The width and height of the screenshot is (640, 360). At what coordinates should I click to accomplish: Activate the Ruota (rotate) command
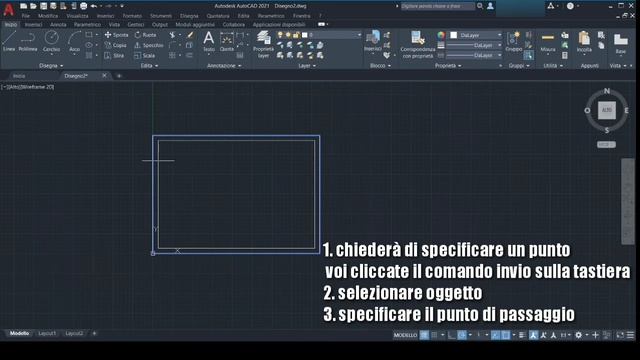[145, 35]
